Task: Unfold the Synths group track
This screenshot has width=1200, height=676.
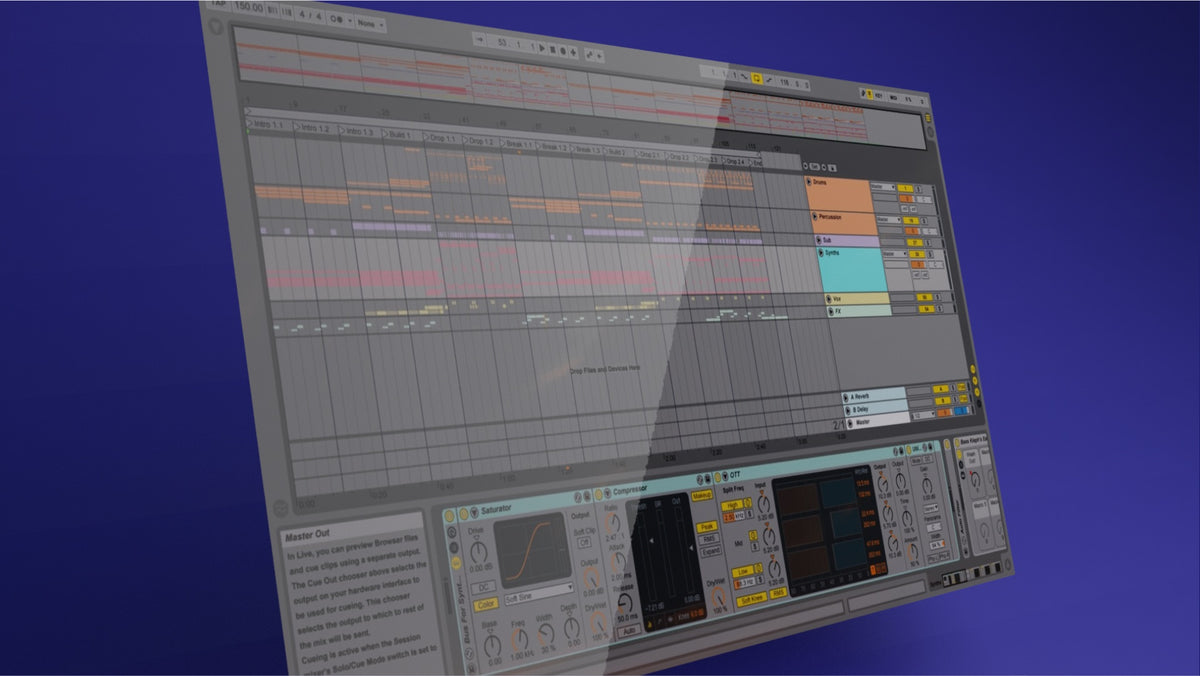Action: pos(823,254)
